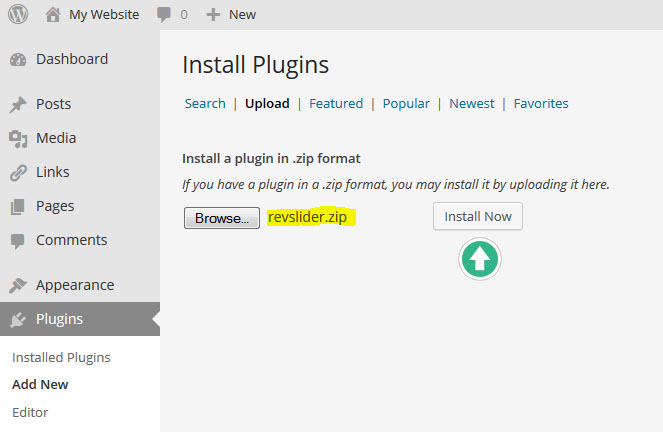The width and height of the screenshot is (663, 432).
Task: Switch to the Search tab
Action: click(x=205, y=103)
